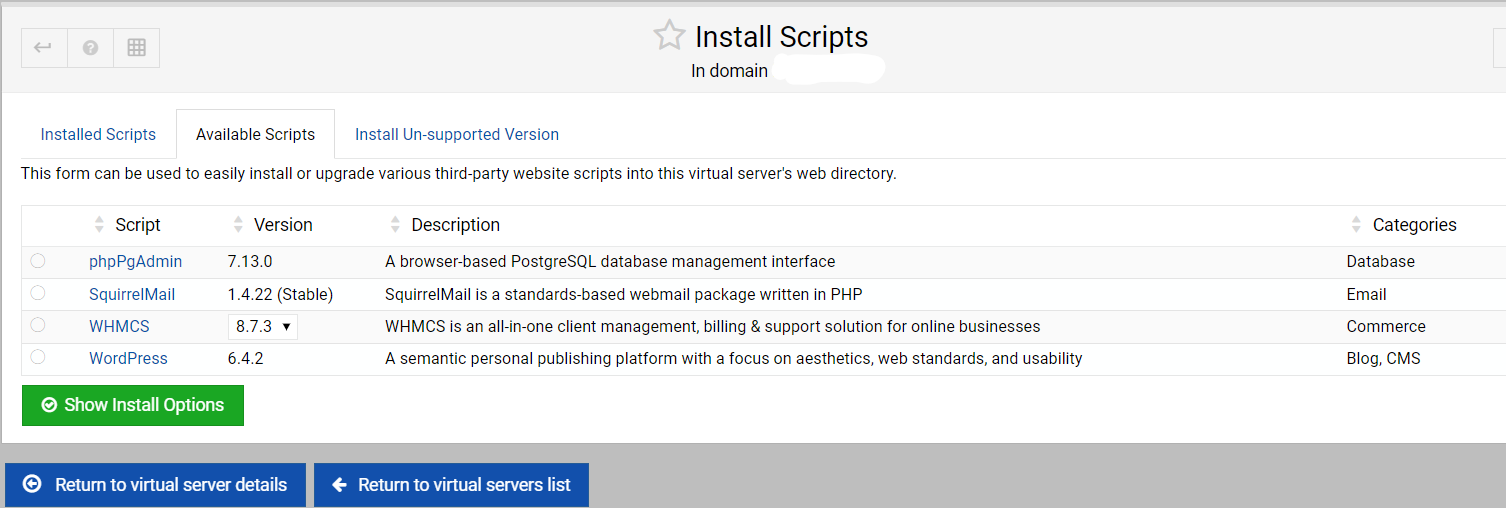
Task: Click the semantic personal publishing platform description
Action: (734, 358)
